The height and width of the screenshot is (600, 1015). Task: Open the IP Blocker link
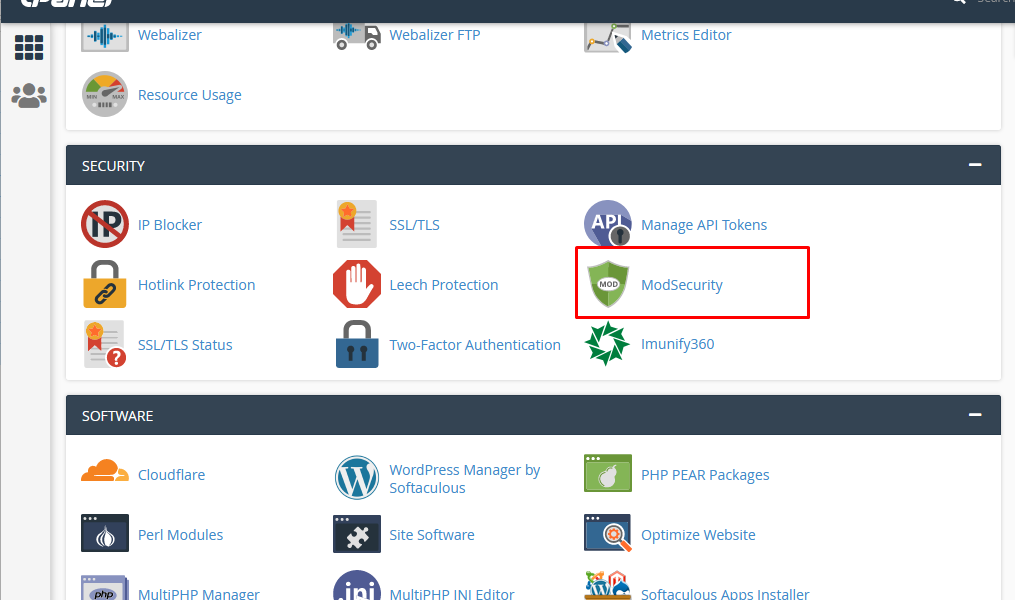[170, 225]
